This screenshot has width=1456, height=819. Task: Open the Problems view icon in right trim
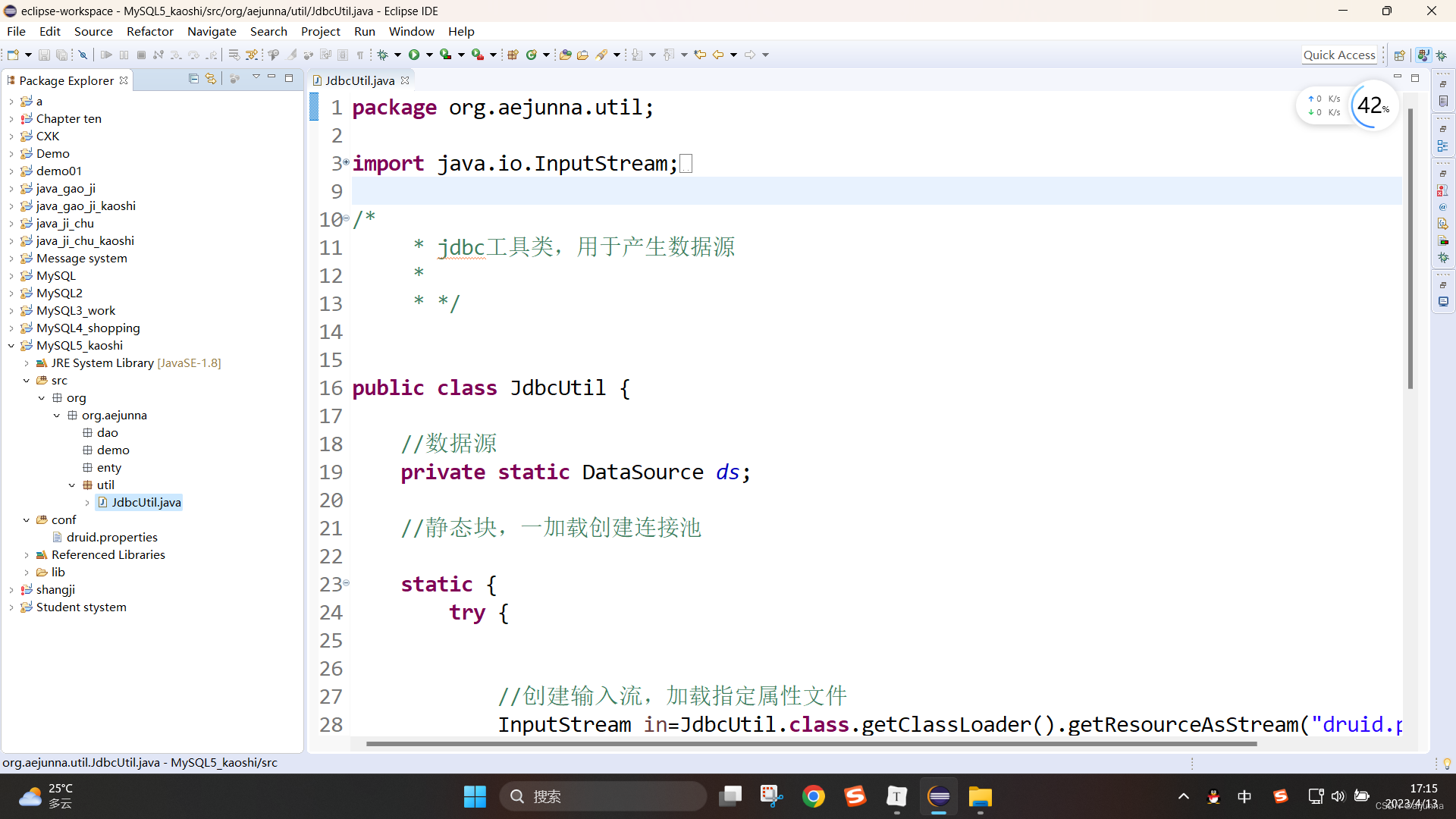tap(1443, 190)
